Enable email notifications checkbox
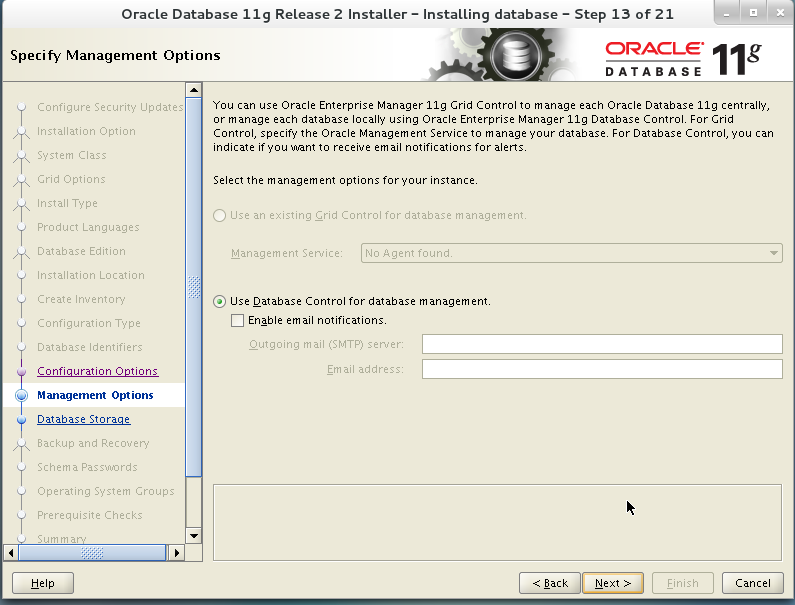Viewport: 795px width, 605px height. (237, 321)
